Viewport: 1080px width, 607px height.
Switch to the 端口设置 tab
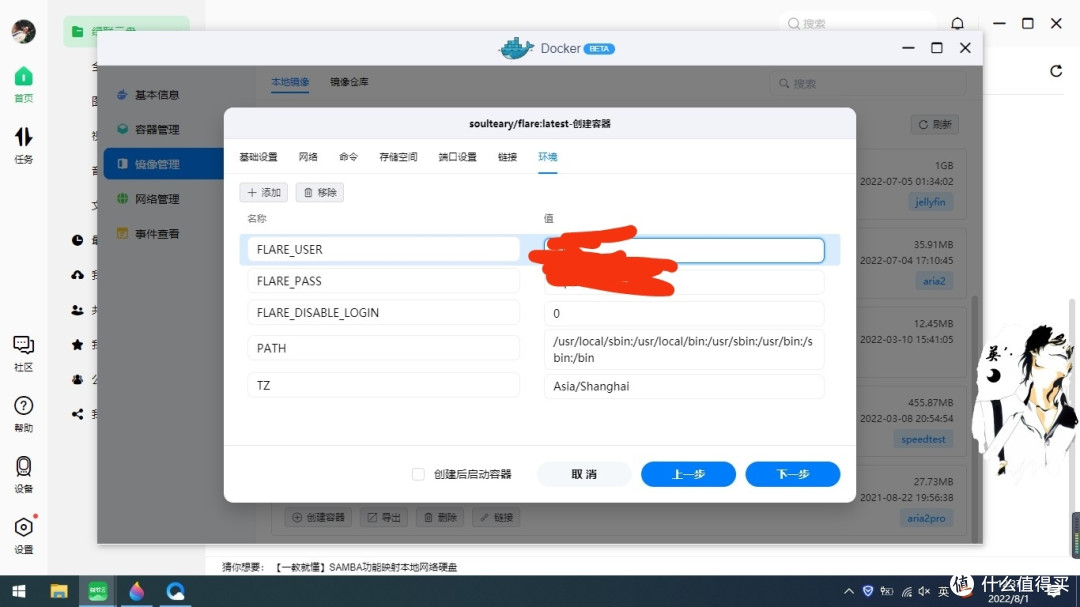tap(457, 157)
